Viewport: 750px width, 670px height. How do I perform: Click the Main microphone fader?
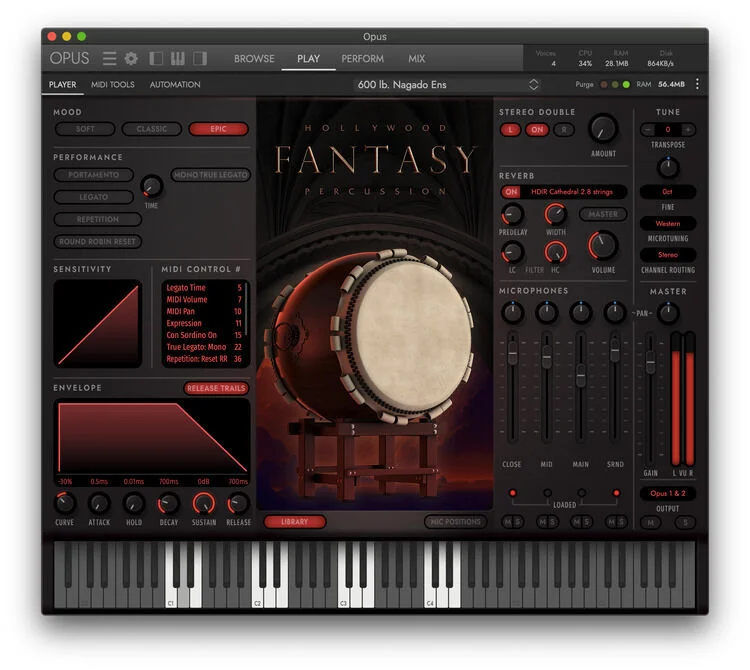[x=581, y=375]
